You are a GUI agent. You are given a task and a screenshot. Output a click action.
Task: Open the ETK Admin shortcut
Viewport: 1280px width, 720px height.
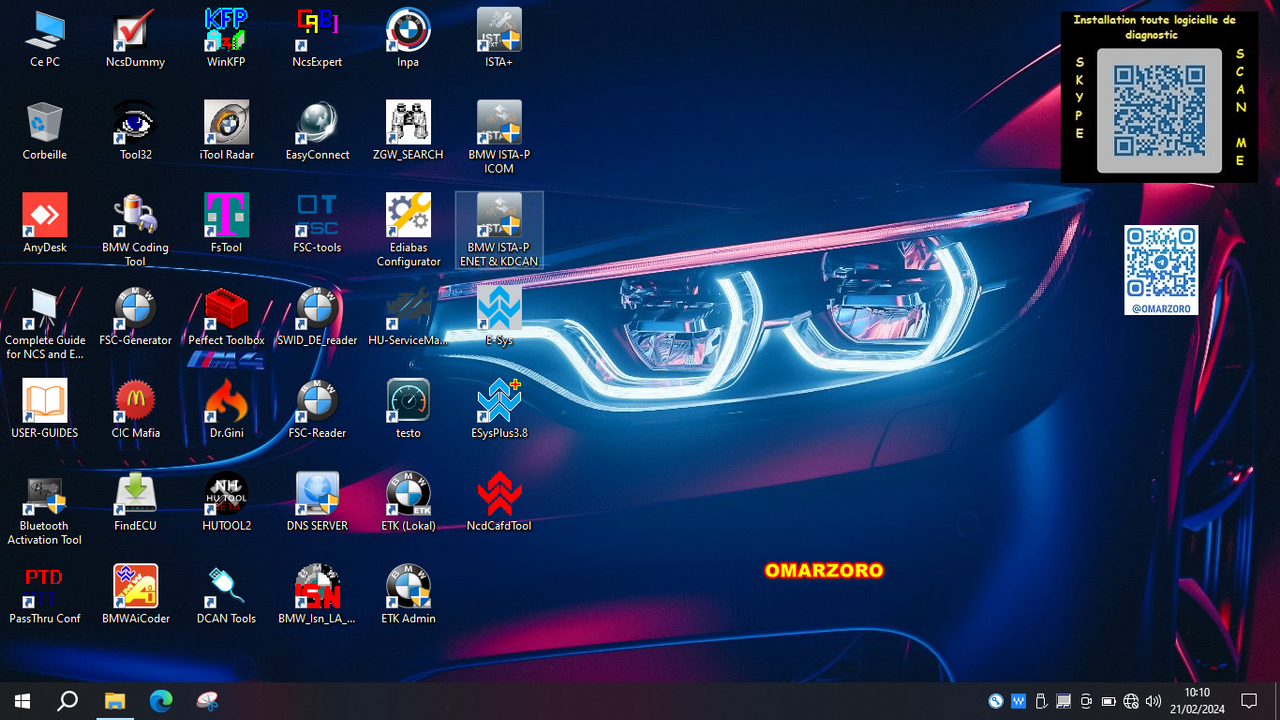tap(408, 596)
